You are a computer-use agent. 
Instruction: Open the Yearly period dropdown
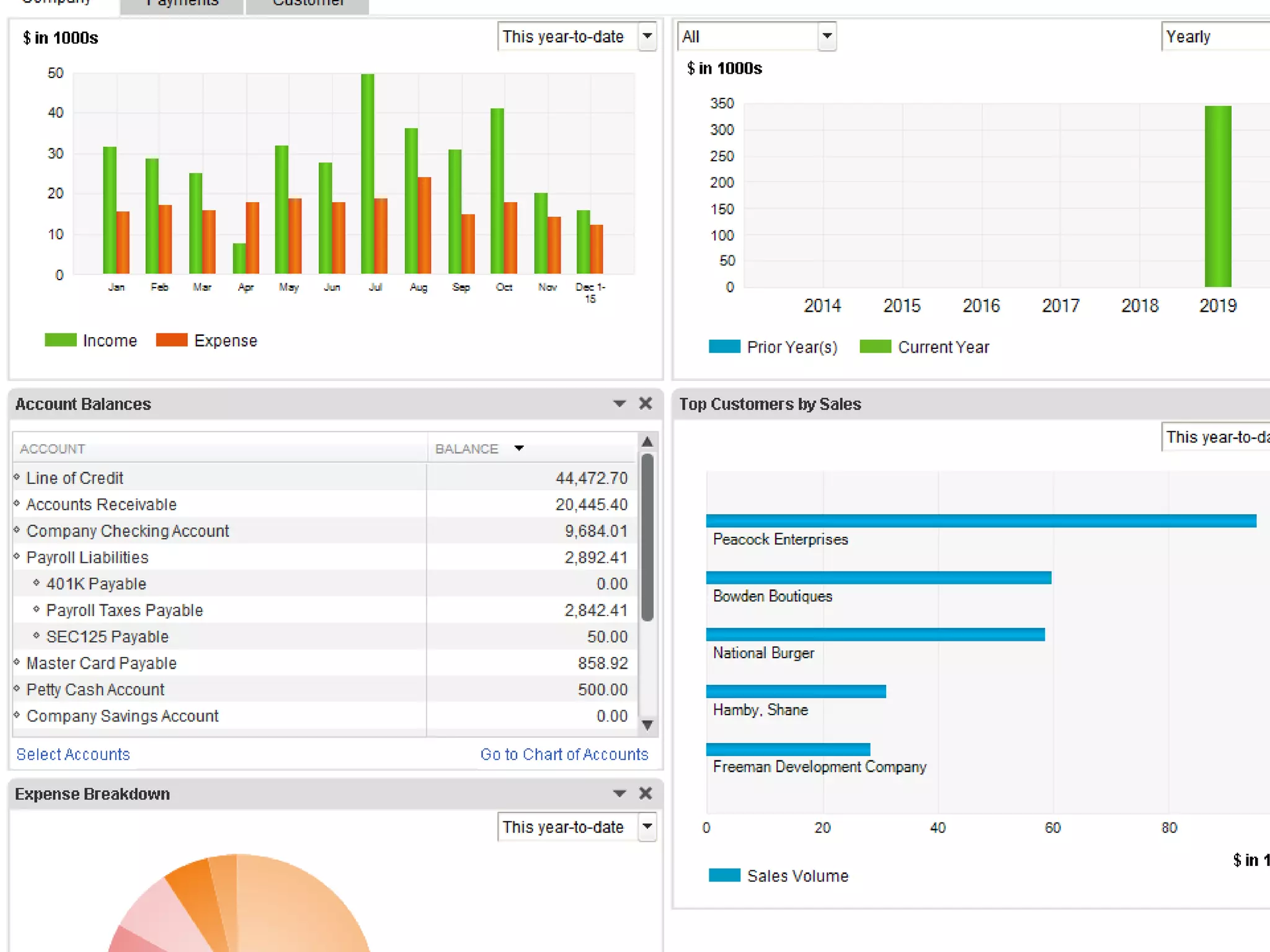coord(1214,37)
